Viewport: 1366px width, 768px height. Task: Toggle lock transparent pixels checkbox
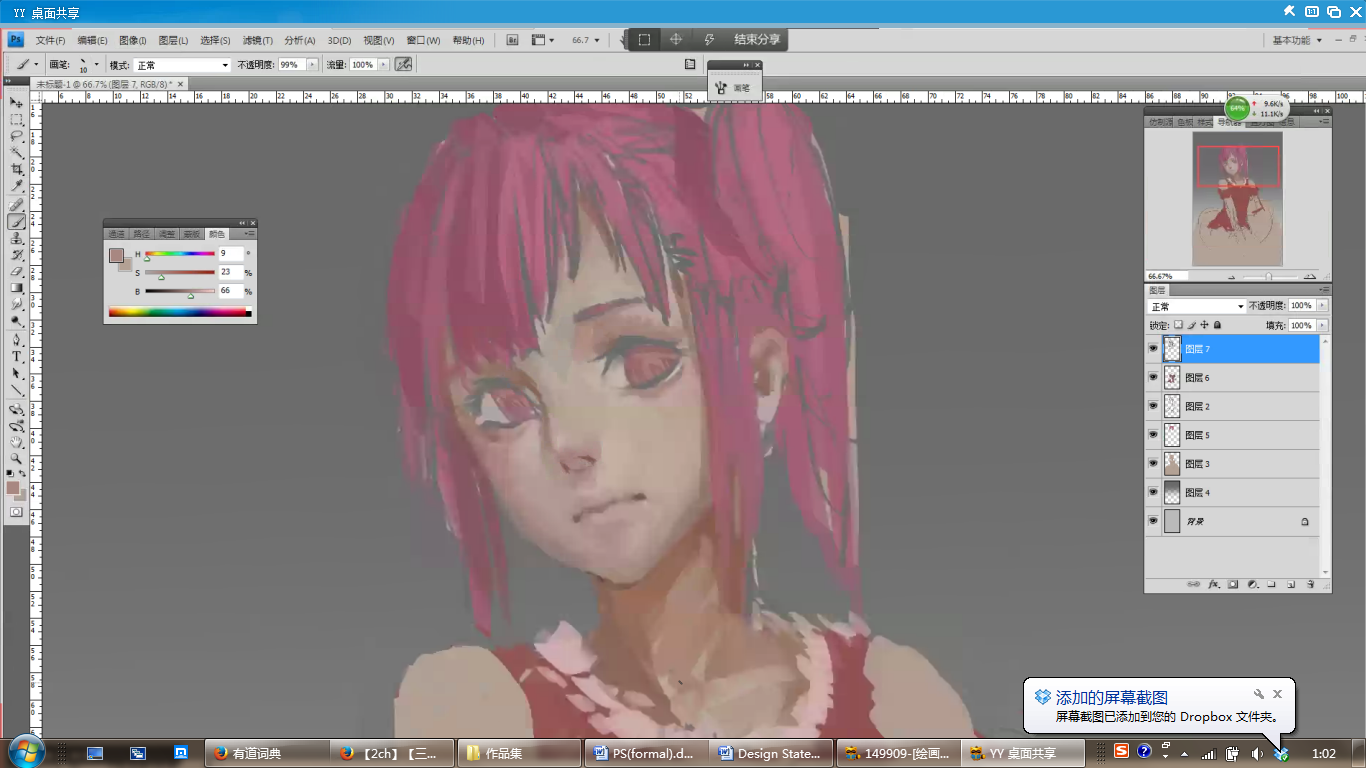(x=1179, y=325)
